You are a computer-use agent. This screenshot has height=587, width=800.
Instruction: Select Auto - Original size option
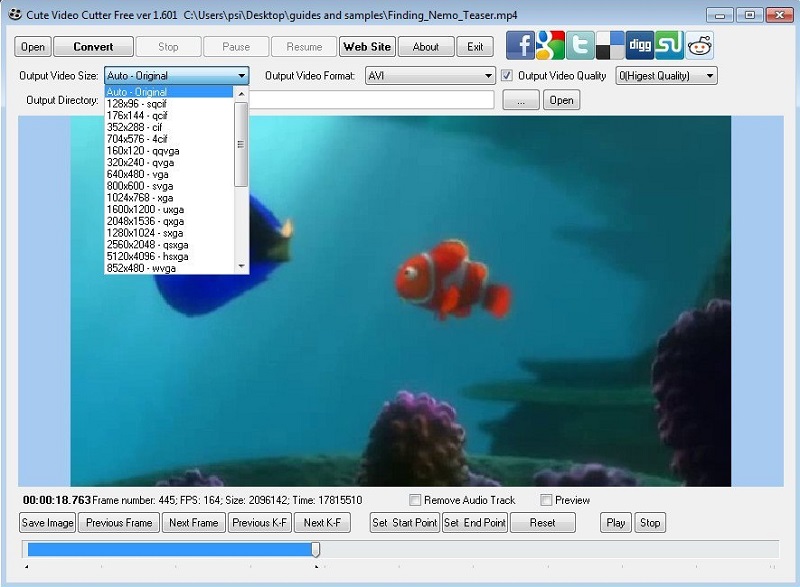[169, 92]
